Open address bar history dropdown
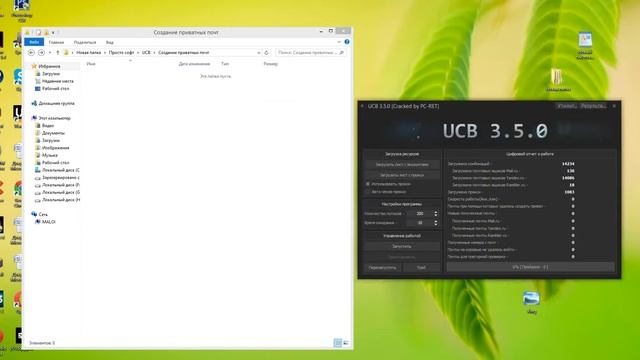 click(x=258, y=53)
